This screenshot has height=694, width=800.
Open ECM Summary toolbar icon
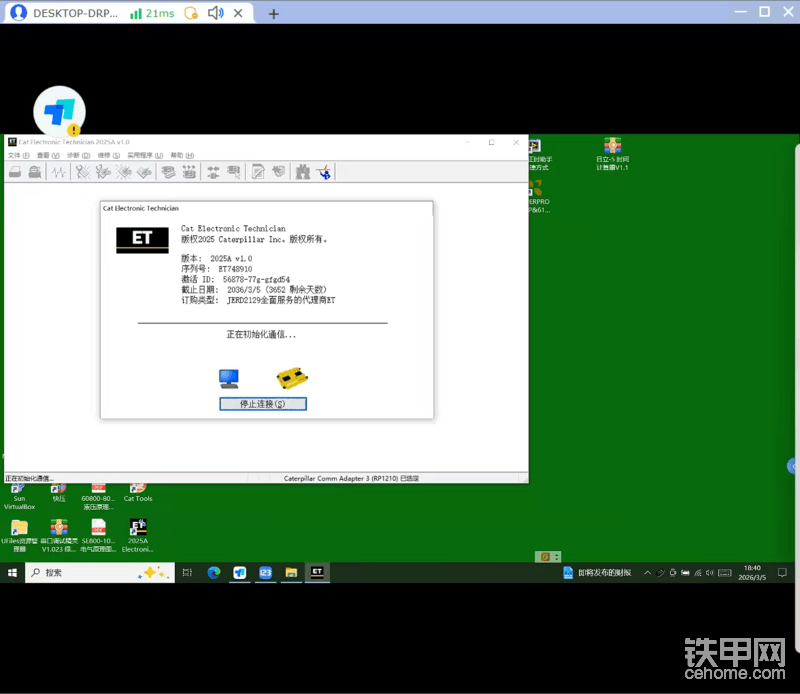168,172
